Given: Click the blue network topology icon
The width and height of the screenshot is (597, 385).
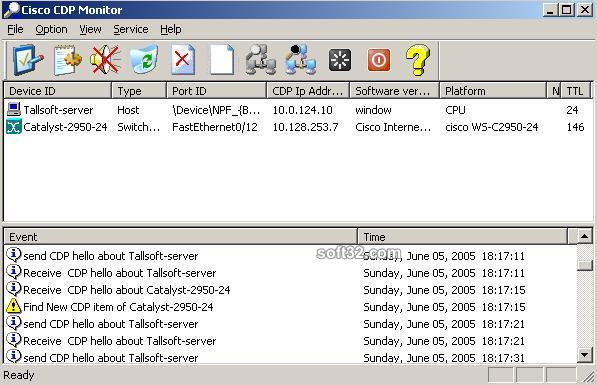Looking at the screenshot, I should [x=300, y=60].
